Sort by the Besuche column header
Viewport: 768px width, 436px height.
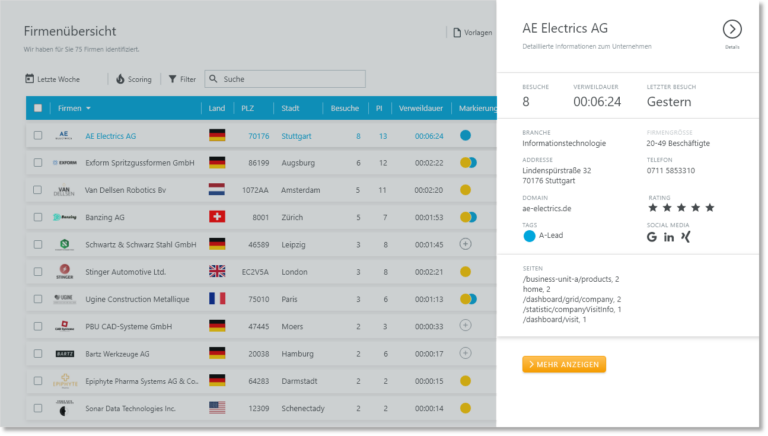pos(344,108)
